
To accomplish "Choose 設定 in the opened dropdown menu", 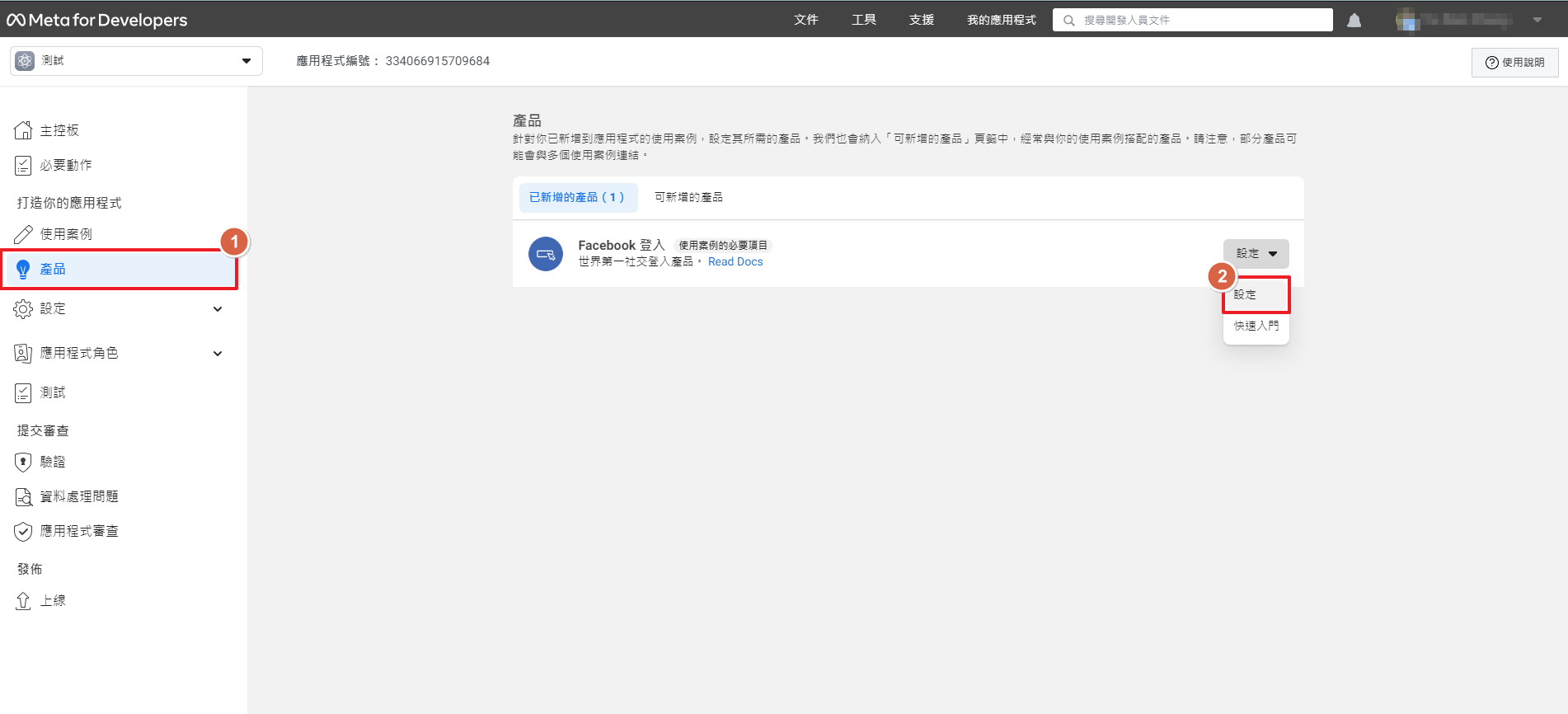I will (x=1246, y=295).
